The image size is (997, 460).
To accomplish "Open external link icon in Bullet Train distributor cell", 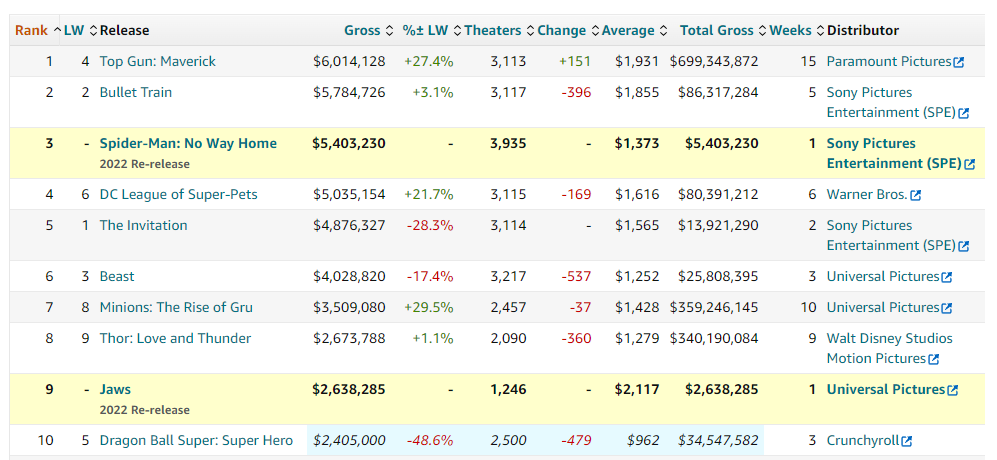I will point(964,113).
